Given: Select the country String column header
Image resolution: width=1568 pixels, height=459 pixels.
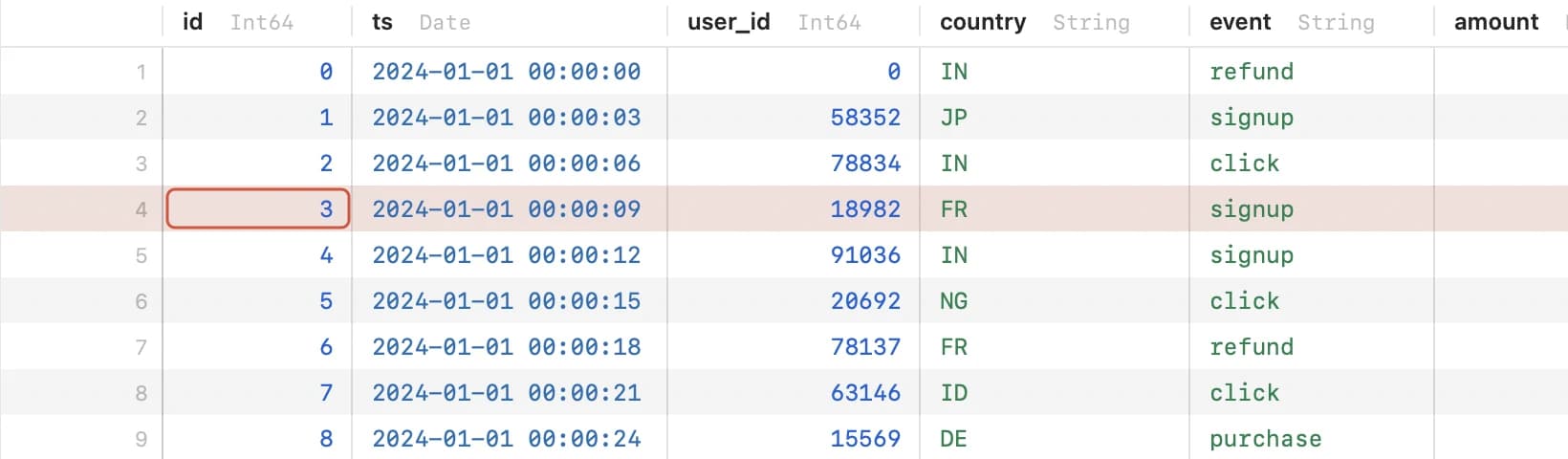Looking at the screenshot, I should pyautogui.click(x=1055, y=22).
